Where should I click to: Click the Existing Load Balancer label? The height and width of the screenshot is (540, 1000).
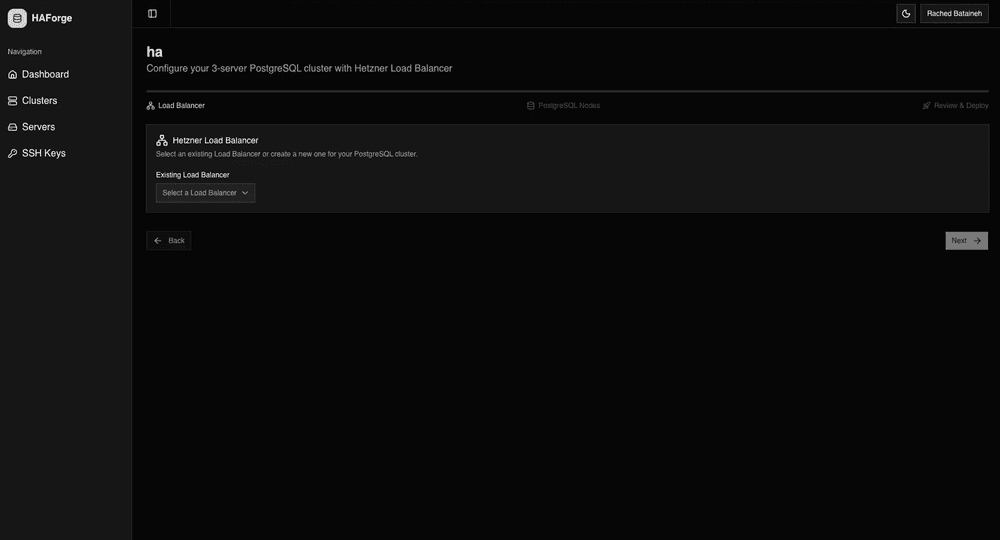click(193, 175)
